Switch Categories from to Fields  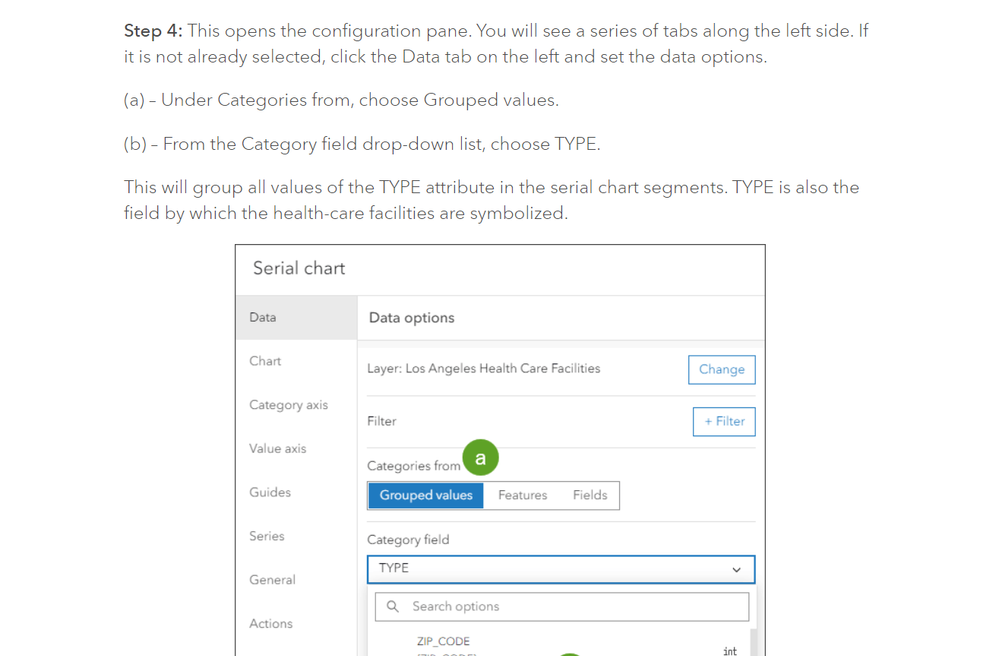[590, 495]
